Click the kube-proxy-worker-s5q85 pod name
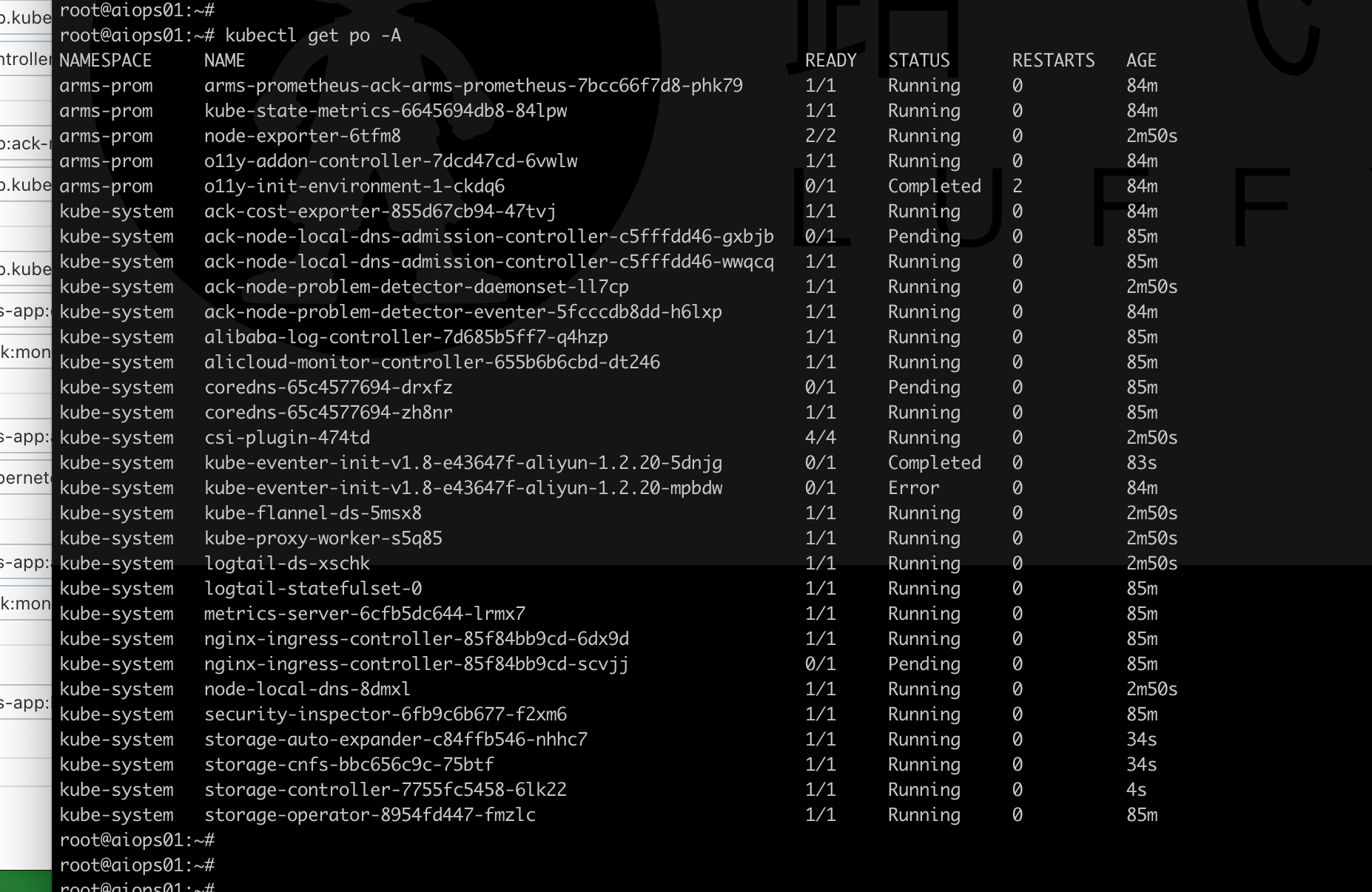This screenshot has height=892, width=1372. (323, 538)
